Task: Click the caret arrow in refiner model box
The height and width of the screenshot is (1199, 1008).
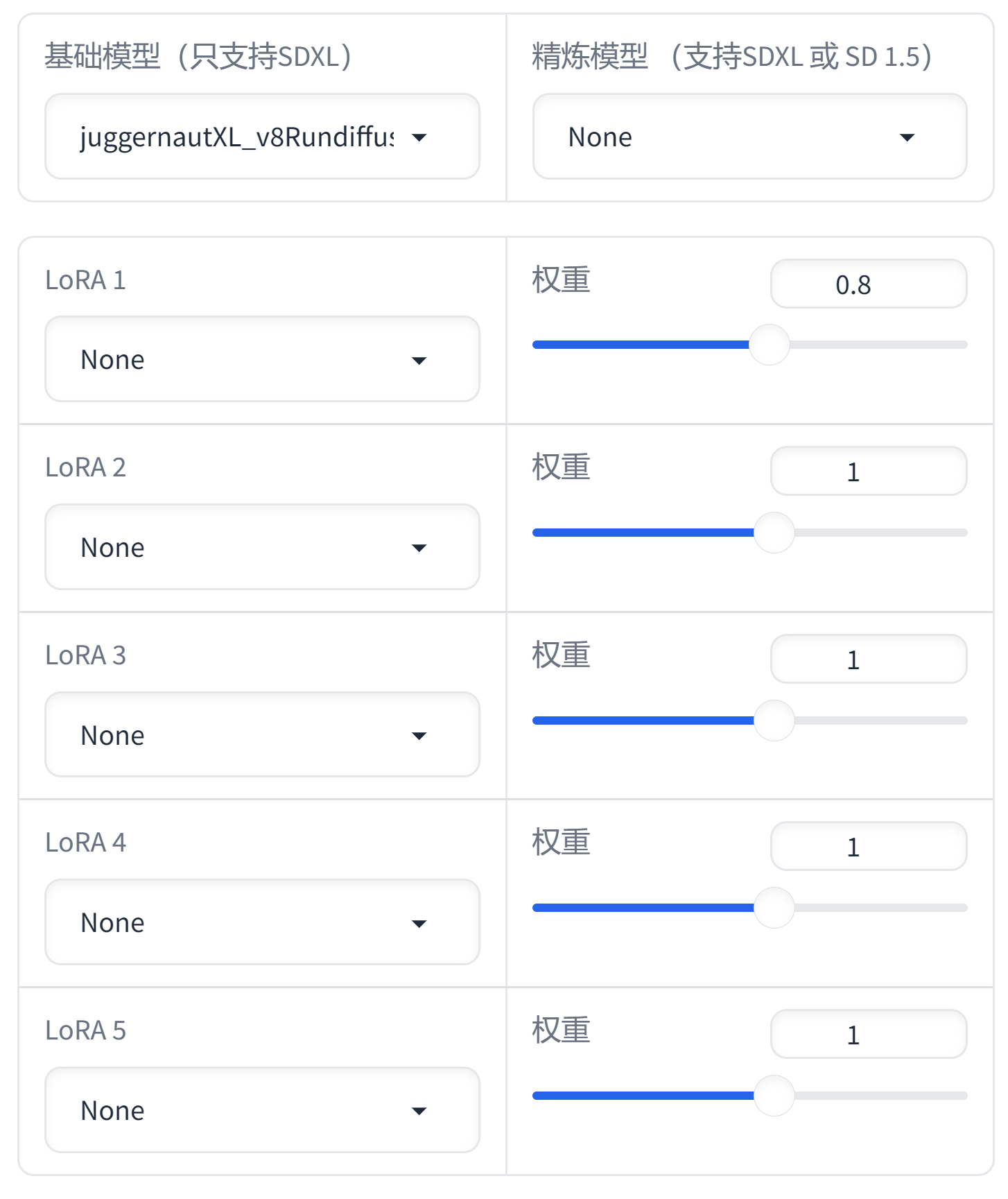Action: coord(907,137)
